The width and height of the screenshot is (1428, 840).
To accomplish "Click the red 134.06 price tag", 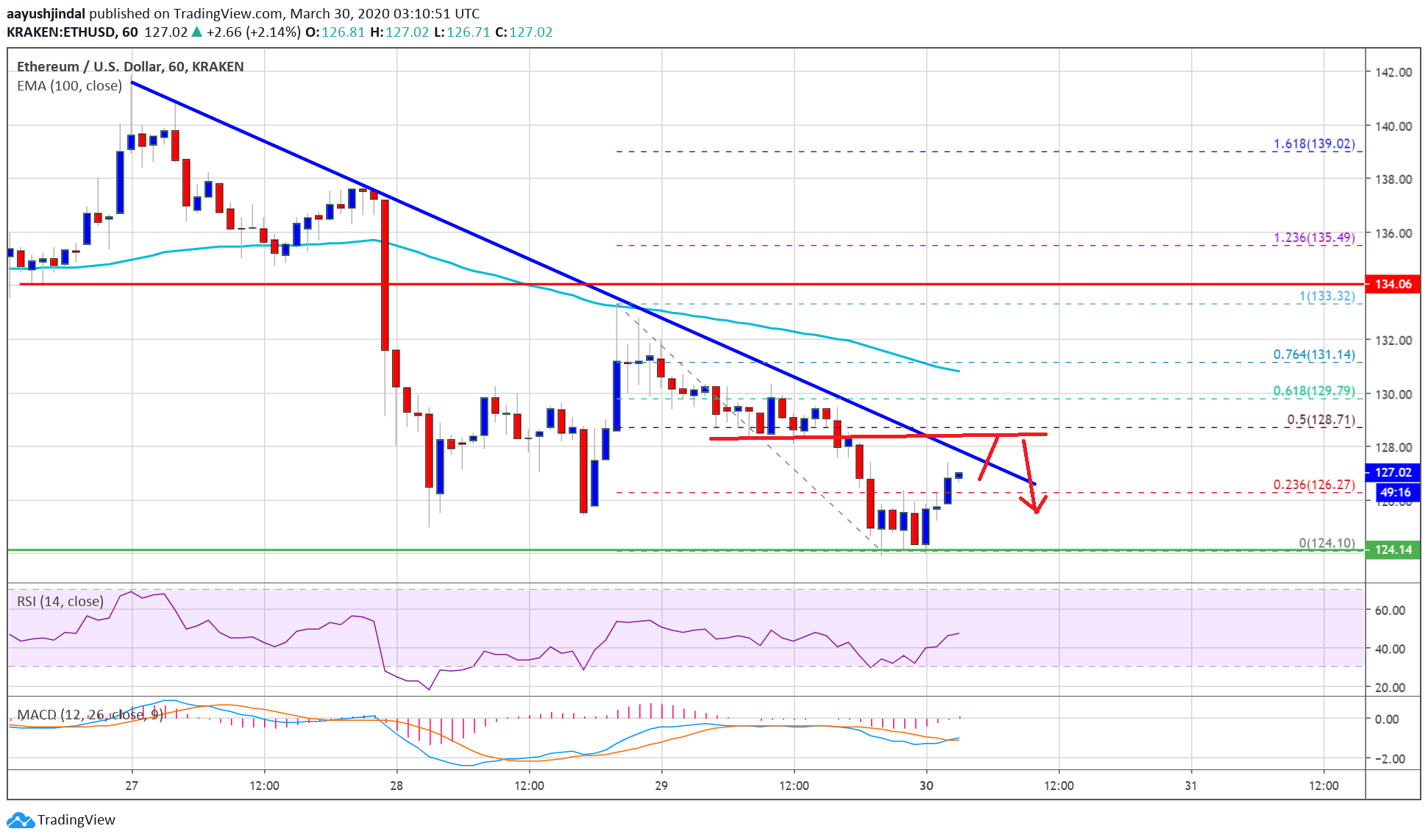I will (1393, 284).
